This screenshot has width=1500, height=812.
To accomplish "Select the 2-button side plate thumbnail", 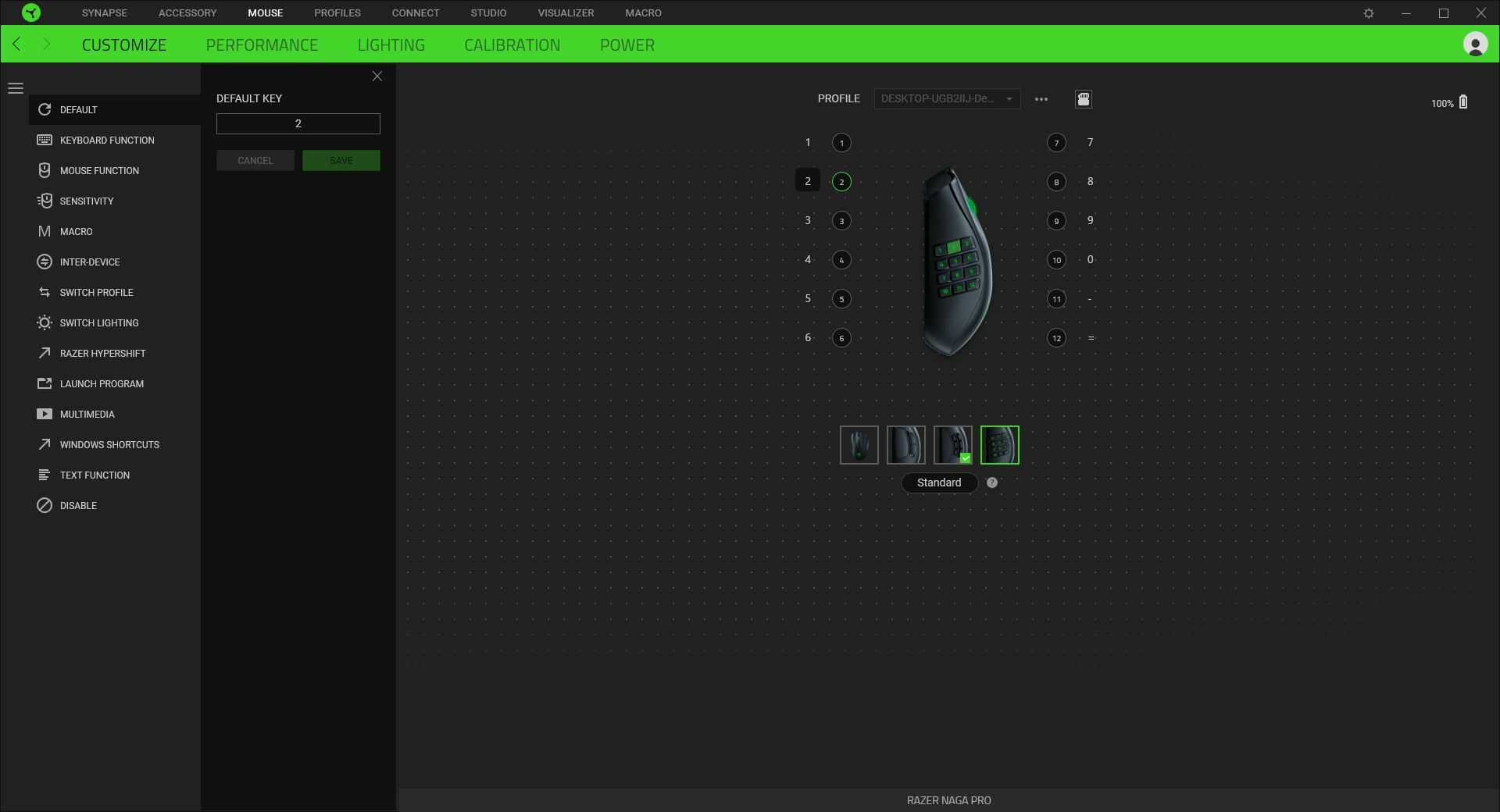I will tap(905, 445).
